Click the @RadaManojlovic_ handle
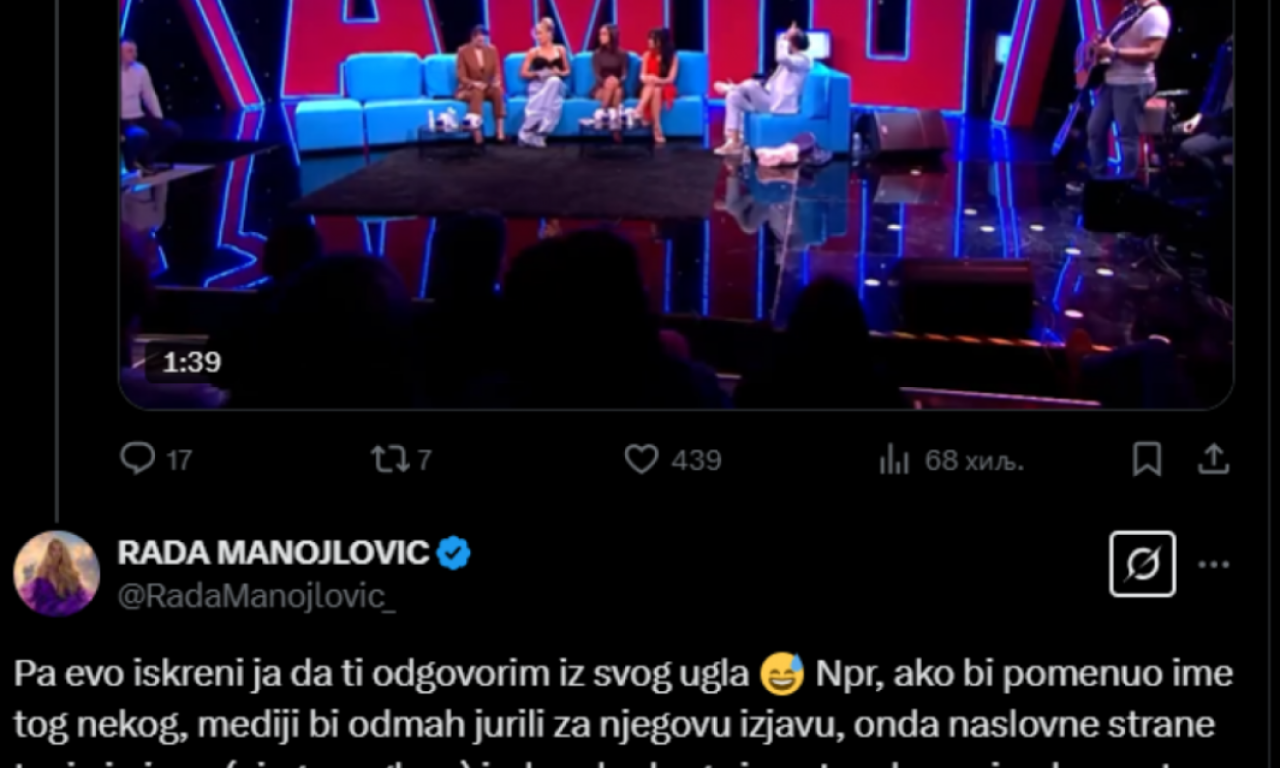1280x768 pixels. tap(256, 596)
